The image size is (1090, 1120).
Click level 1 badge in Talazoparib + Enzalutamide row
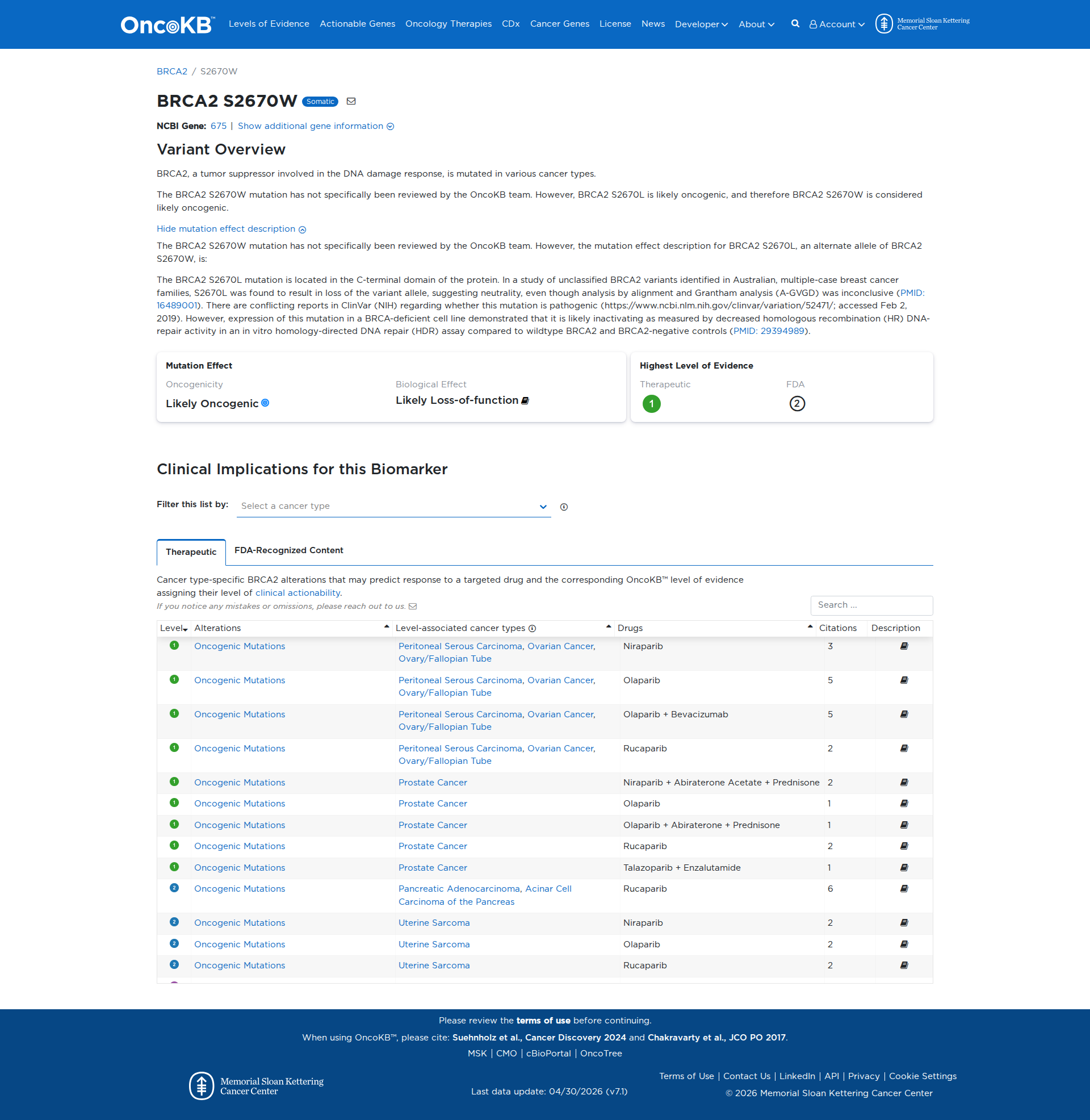tap(175, 867)
